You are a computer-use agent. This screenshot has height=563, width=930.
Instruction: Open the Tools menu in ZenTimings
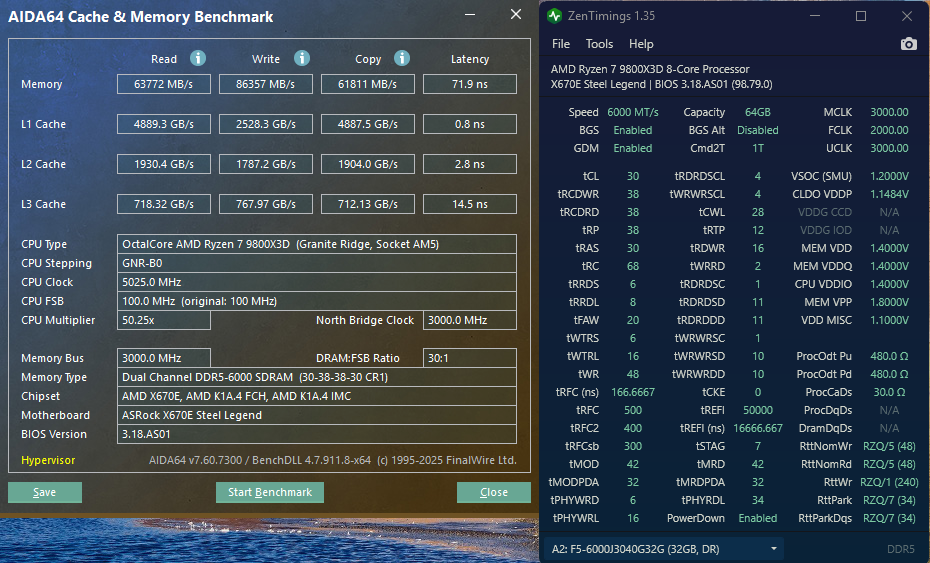tap(599, 44)
